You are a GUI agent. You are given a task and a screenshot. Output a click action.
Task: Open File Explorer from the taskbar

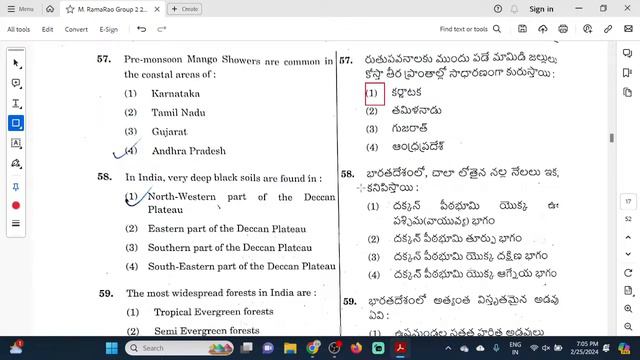pos(290,348)
